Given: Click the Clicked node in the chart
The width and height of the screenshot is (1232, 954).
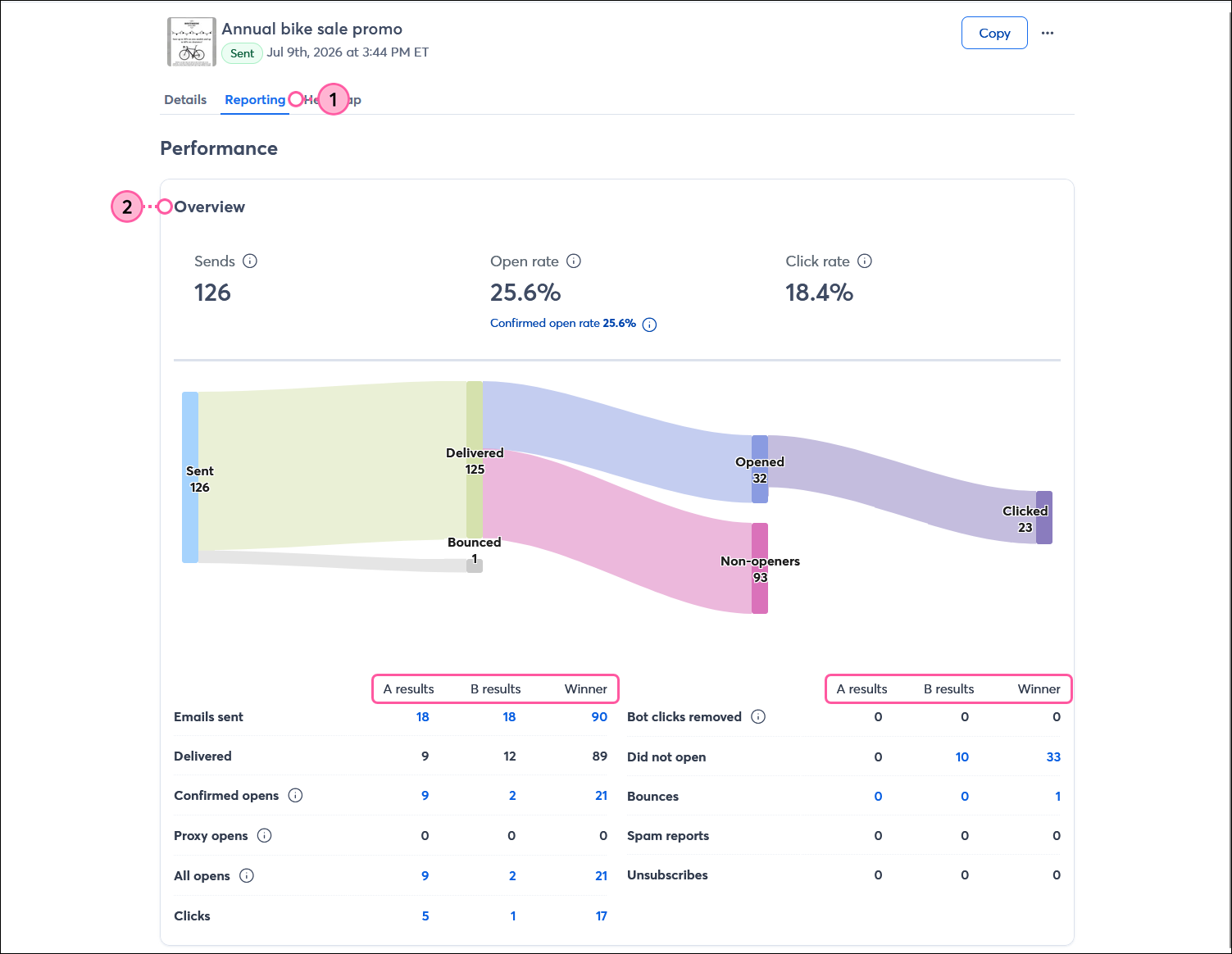Looking at the screenshot, I should (x=1044, y=517).
